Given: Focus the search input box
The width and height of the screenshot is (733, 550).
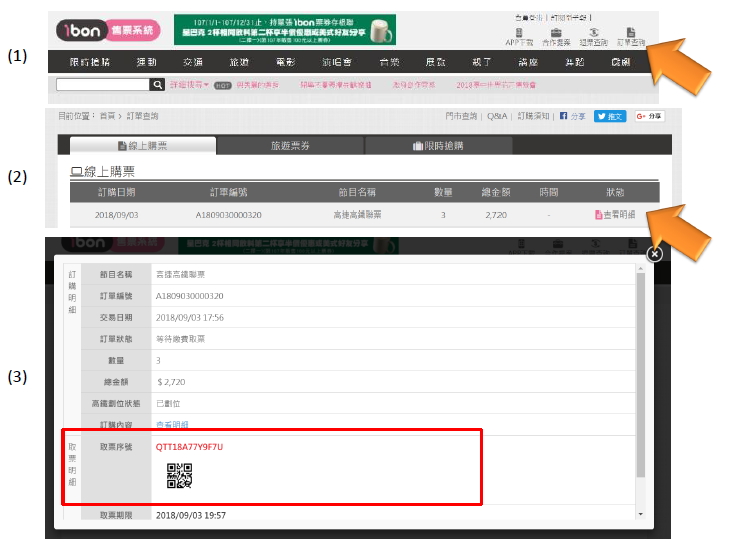Looking at the screenshot, I should pos(103,85).
